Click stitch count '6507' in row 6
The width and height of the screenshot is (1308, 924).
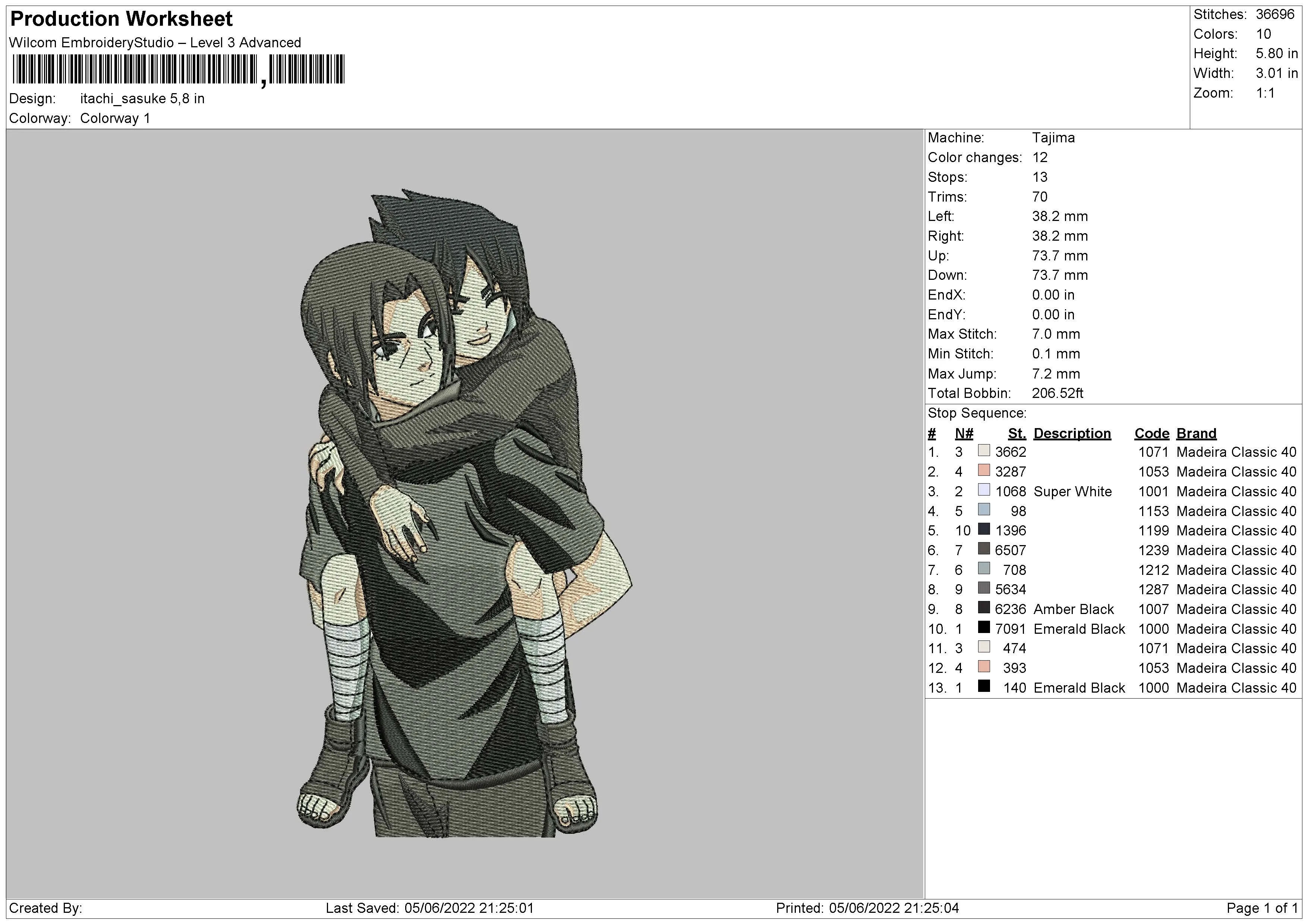point(1010,550)
